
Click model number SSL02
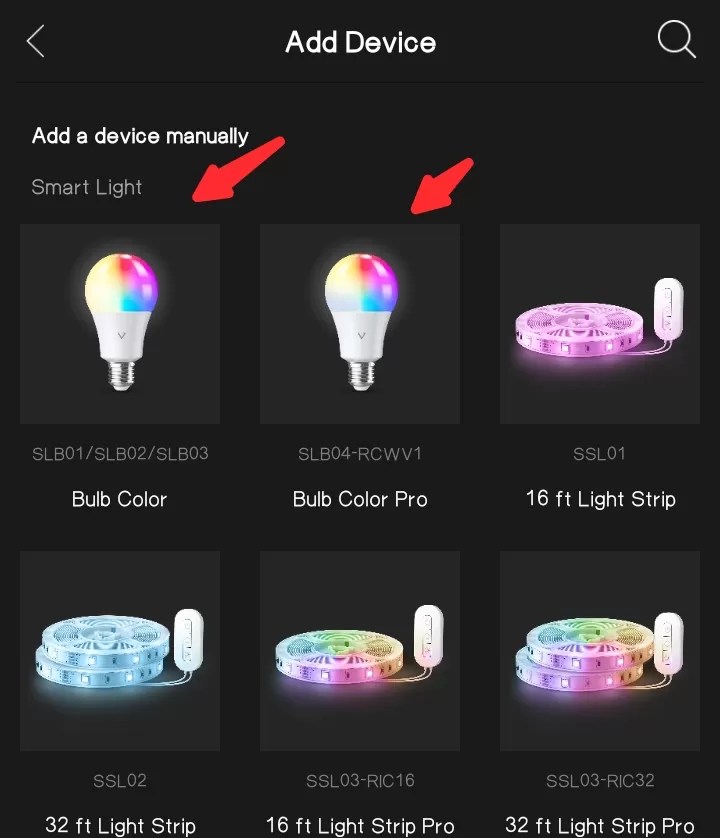point(120,781)
